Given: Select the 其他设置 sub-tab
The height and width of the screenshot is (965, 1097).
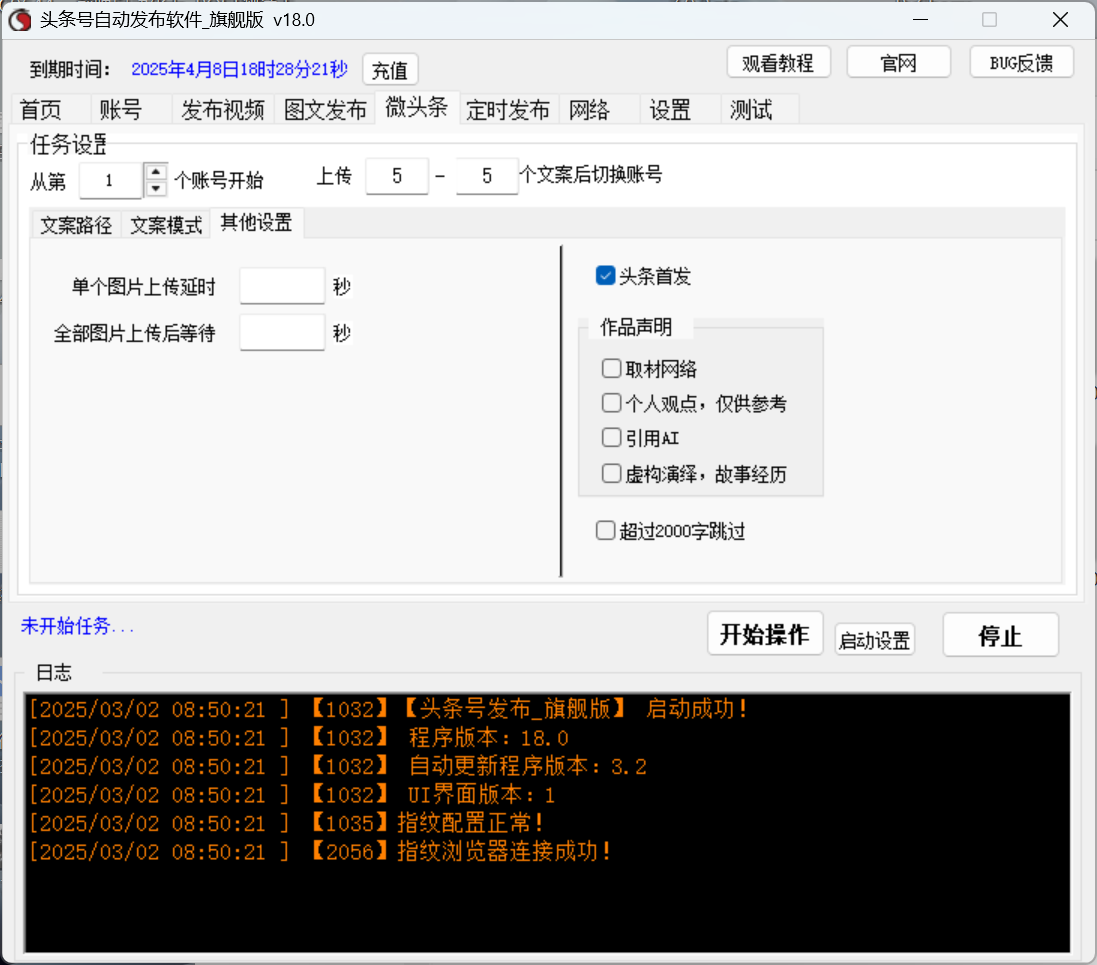Looking at the screenshot, I should coord(256,223).
